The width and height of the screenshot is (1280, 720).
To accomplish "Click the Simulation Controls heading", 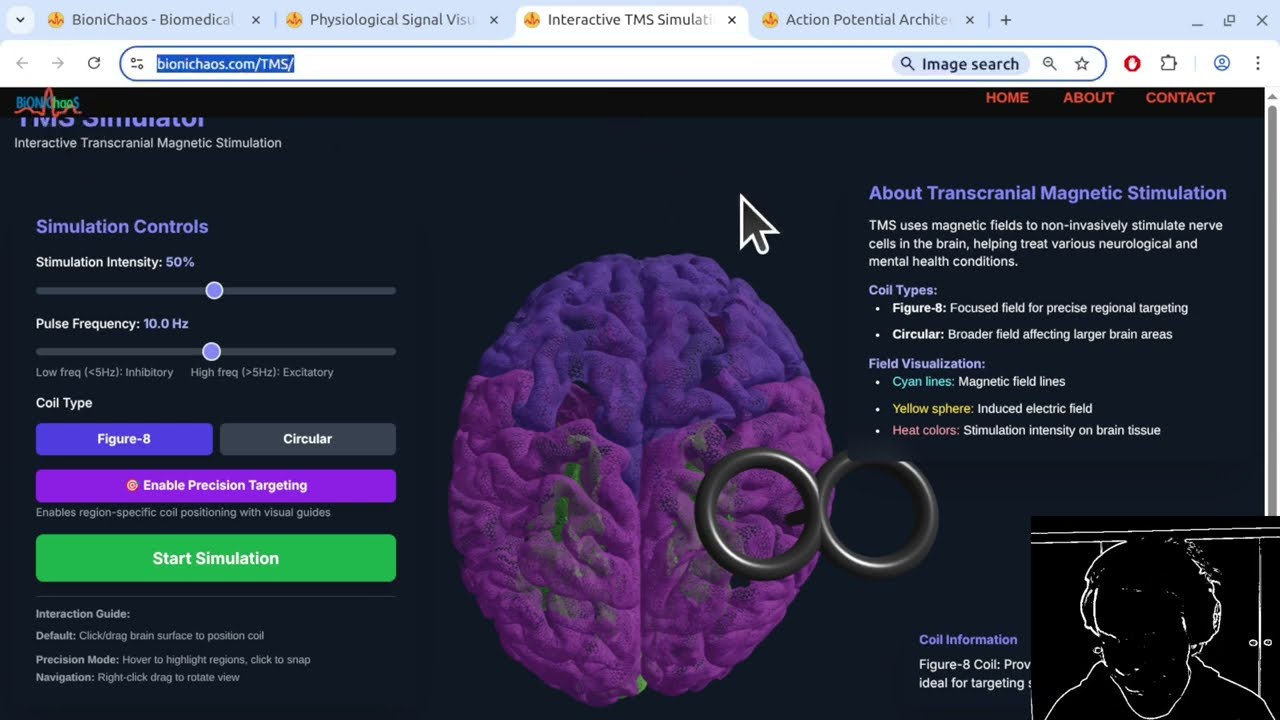I will (122, 227).
